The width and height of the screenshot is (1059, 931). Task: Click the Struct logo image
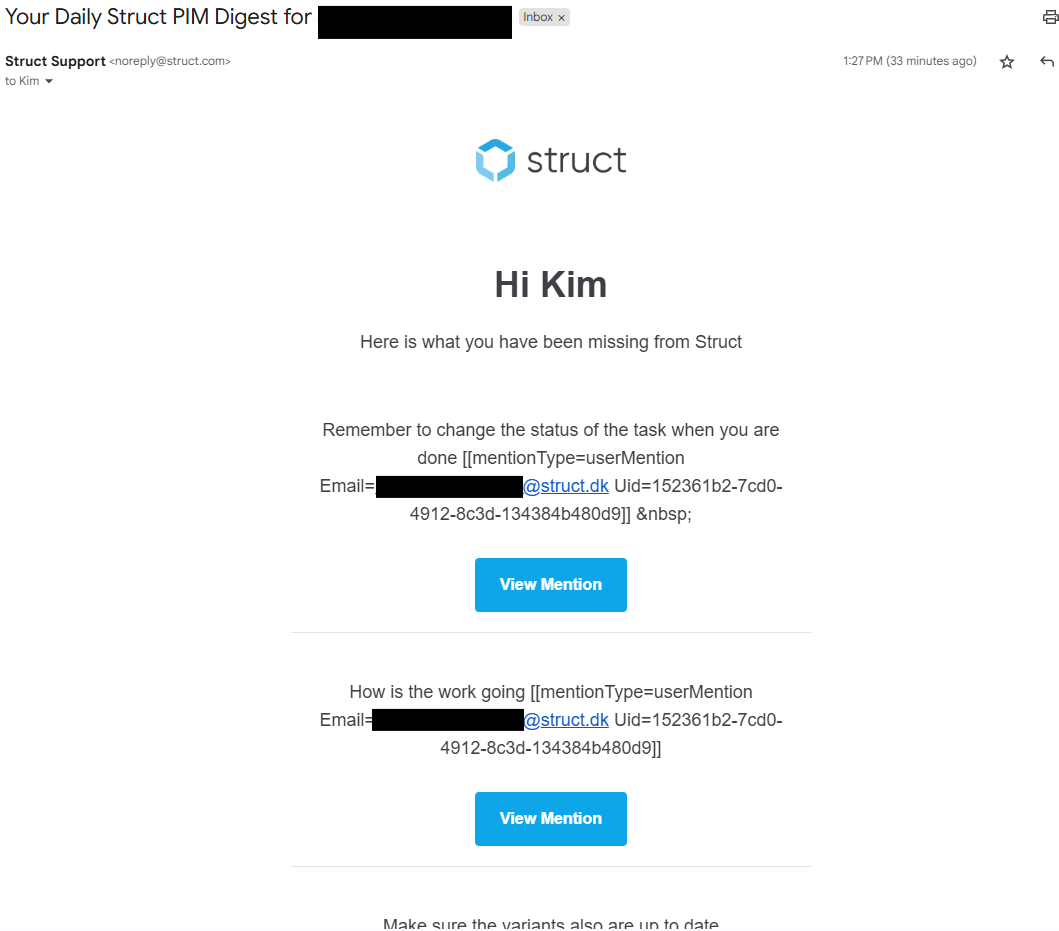(551, 161)
